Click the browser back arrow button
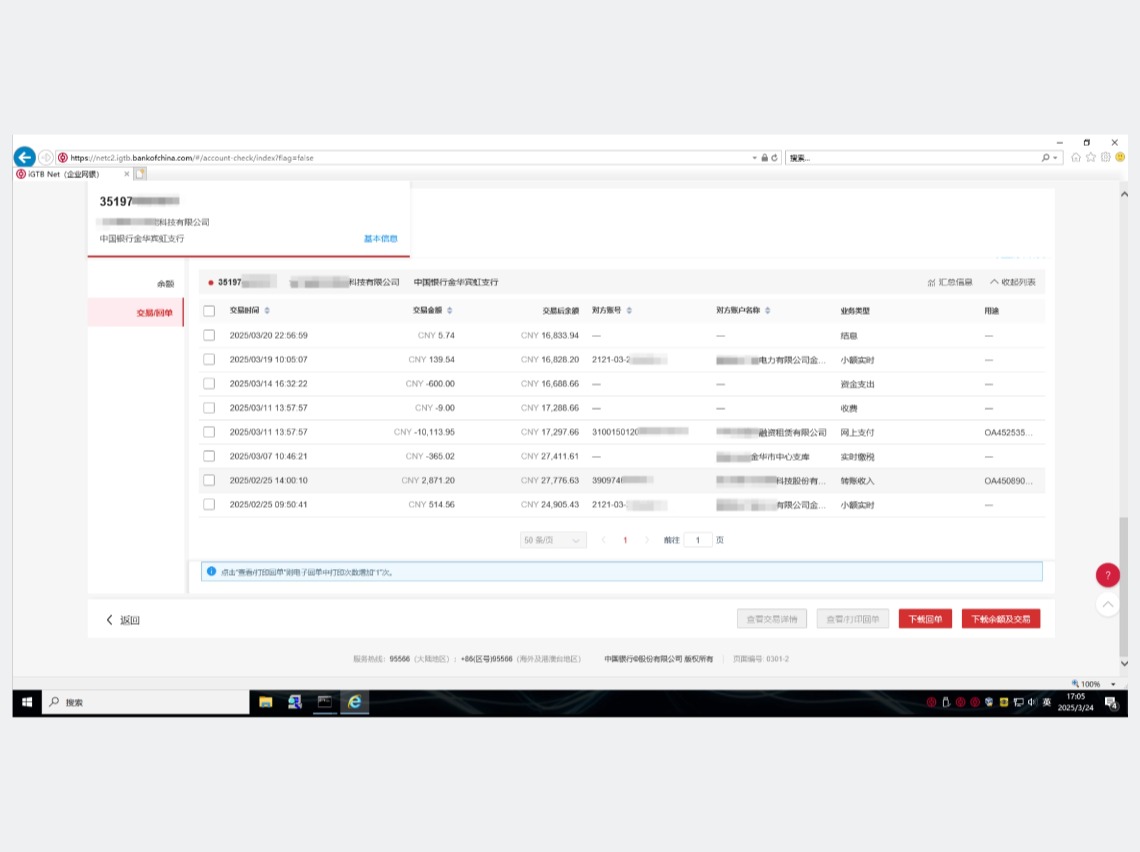 [24, 157]
